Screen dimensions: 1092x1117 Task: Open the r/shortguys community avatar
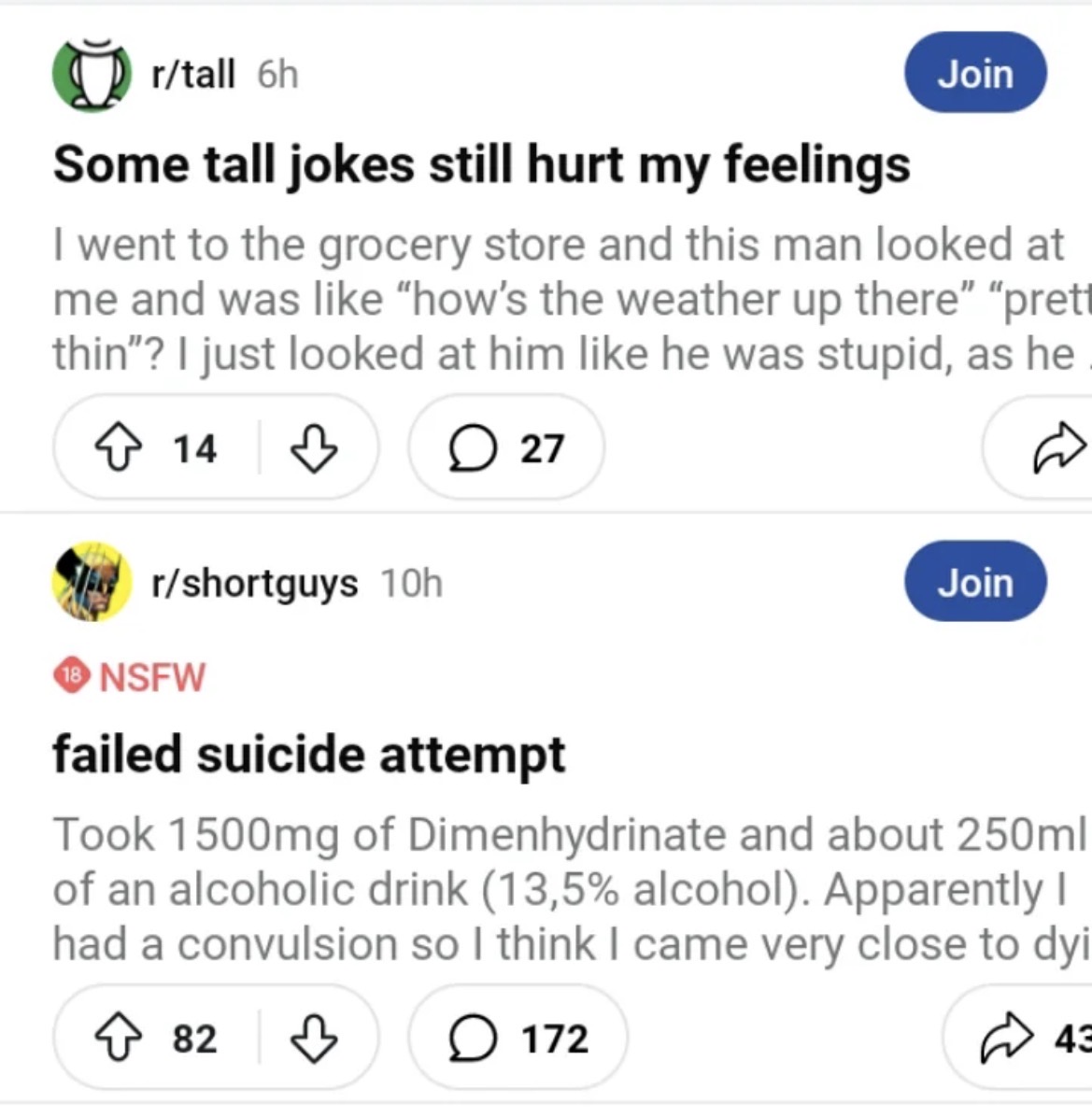point(92,582)
